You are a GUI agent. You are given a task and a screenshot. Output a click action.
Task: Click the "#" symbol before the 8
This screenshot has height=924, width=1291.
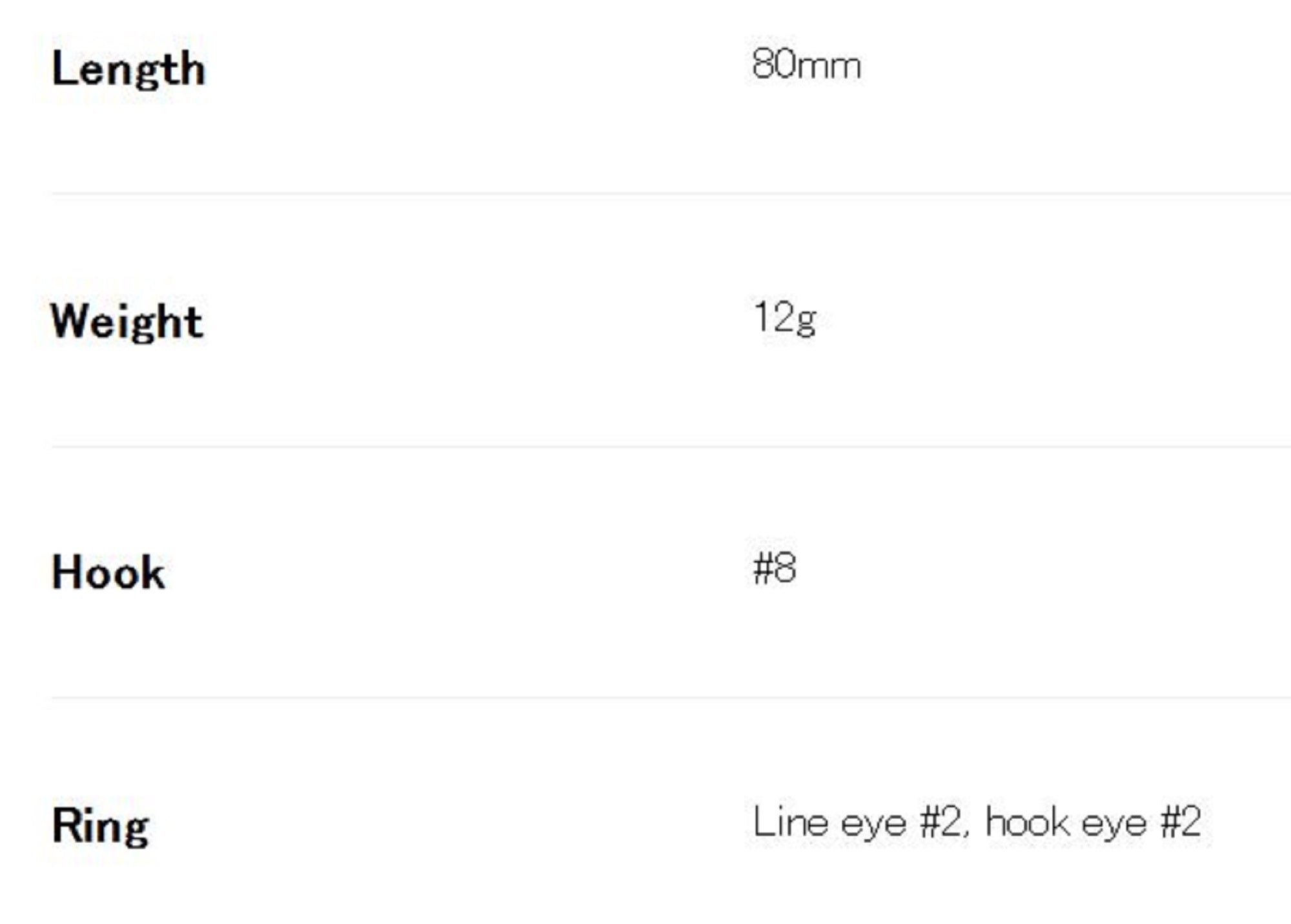coord(764,569)
